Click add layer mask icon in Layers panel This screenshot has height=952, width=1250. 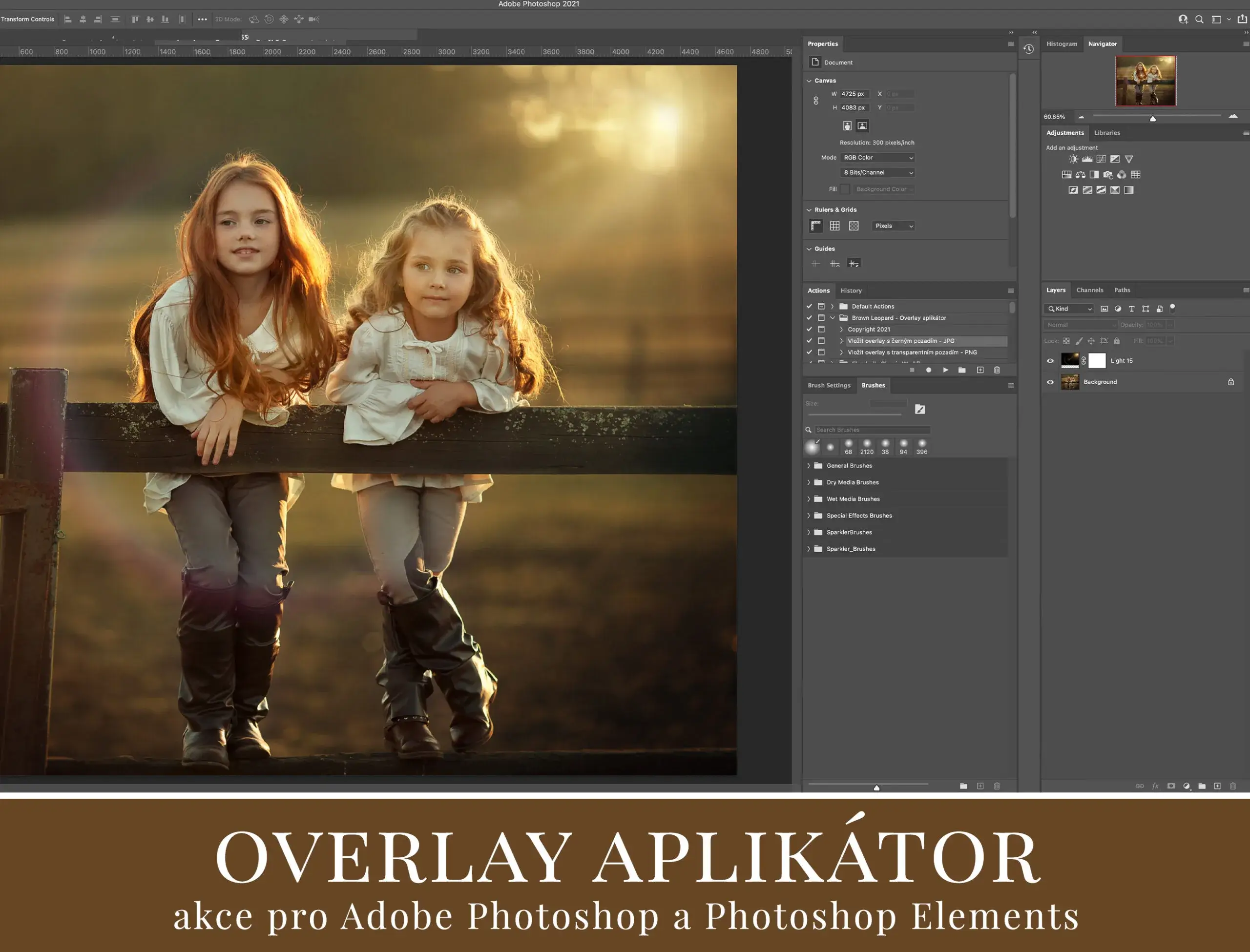pyautogui.click(x=1171, y=786)
